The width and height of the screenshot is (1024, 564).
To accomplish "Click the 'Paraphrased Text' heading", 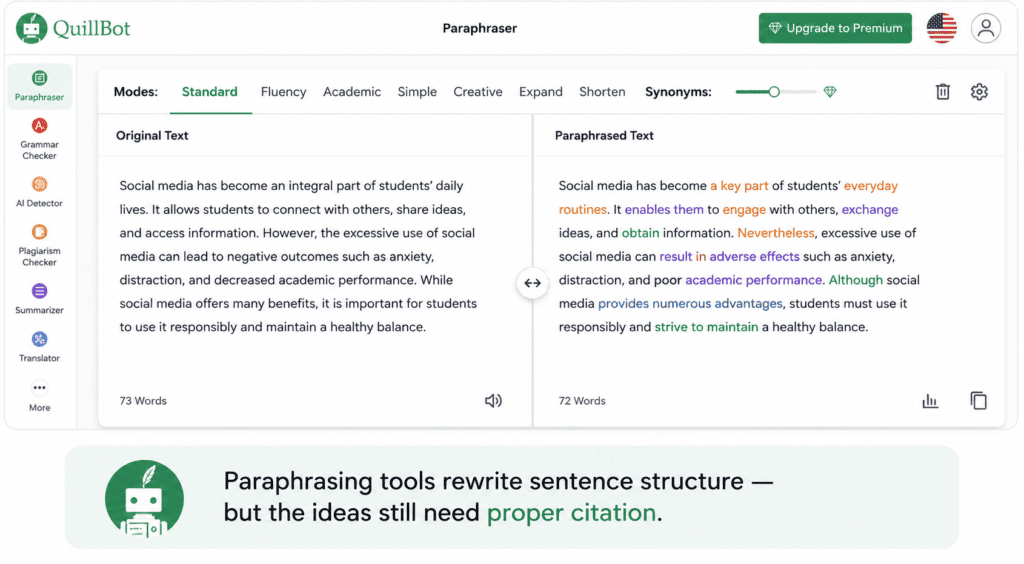I will tap(604, 135).
